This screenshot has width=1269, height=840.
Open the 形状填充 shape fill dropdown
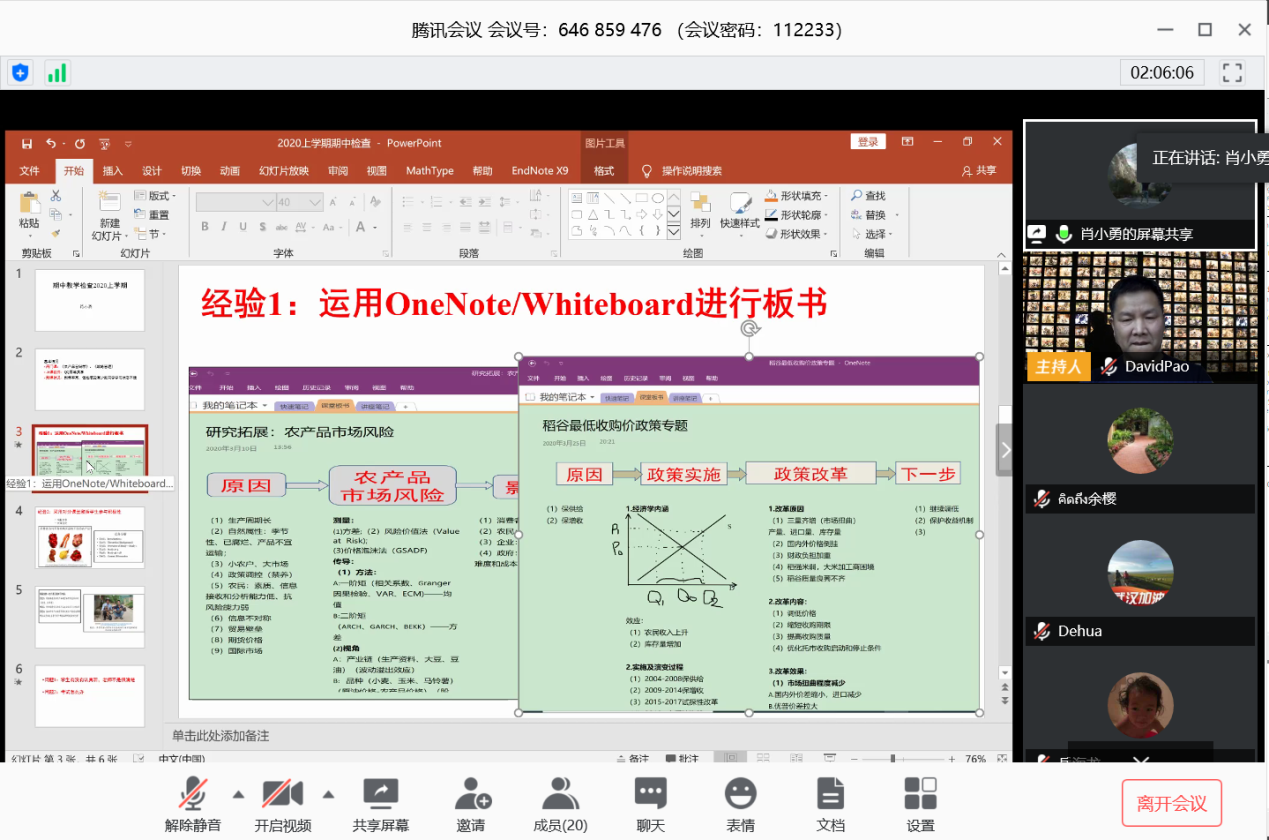click(x=797, y=196)
